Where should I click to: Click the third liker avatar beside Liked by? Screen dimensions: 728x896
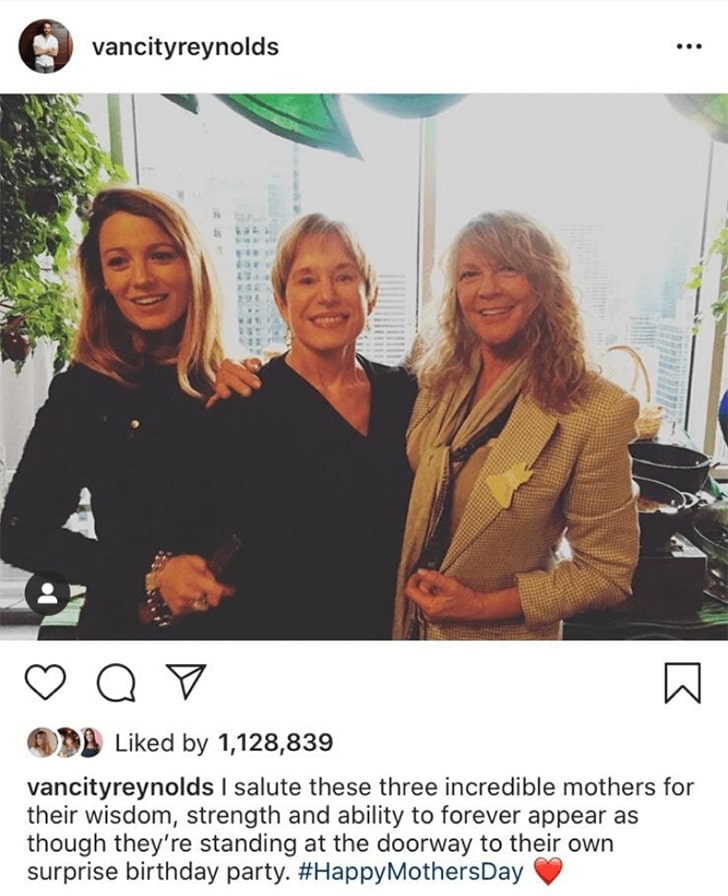89,743
